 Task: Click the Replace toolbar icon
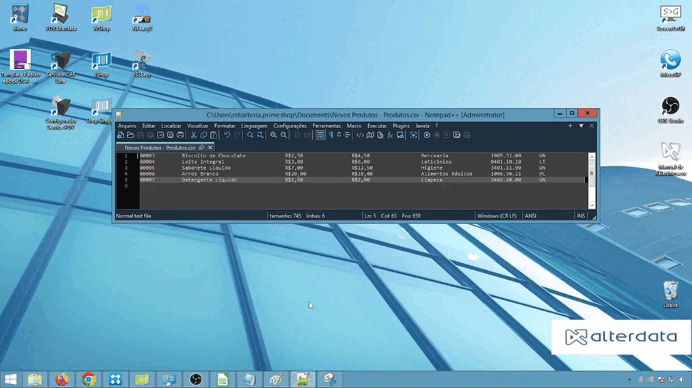pos(260,135)
